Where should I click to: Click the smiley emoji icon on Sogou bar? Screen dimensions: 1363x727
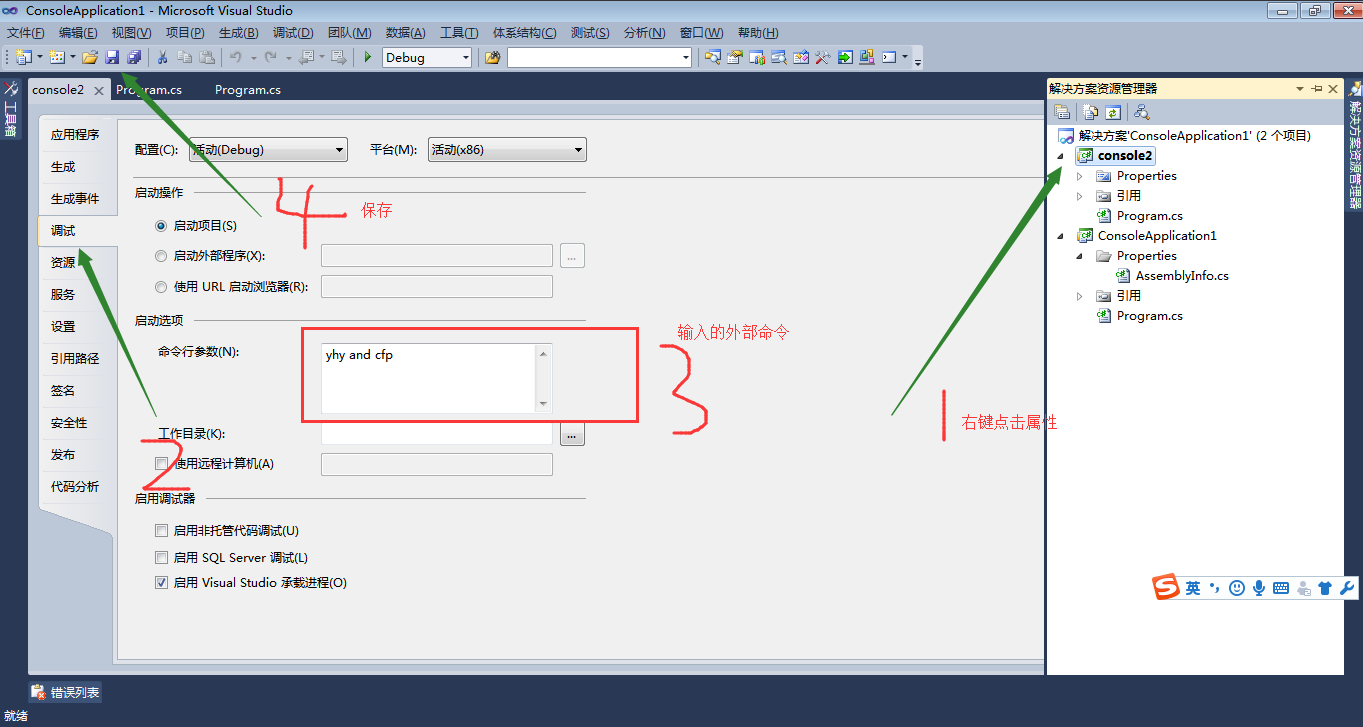[1237, 588]
